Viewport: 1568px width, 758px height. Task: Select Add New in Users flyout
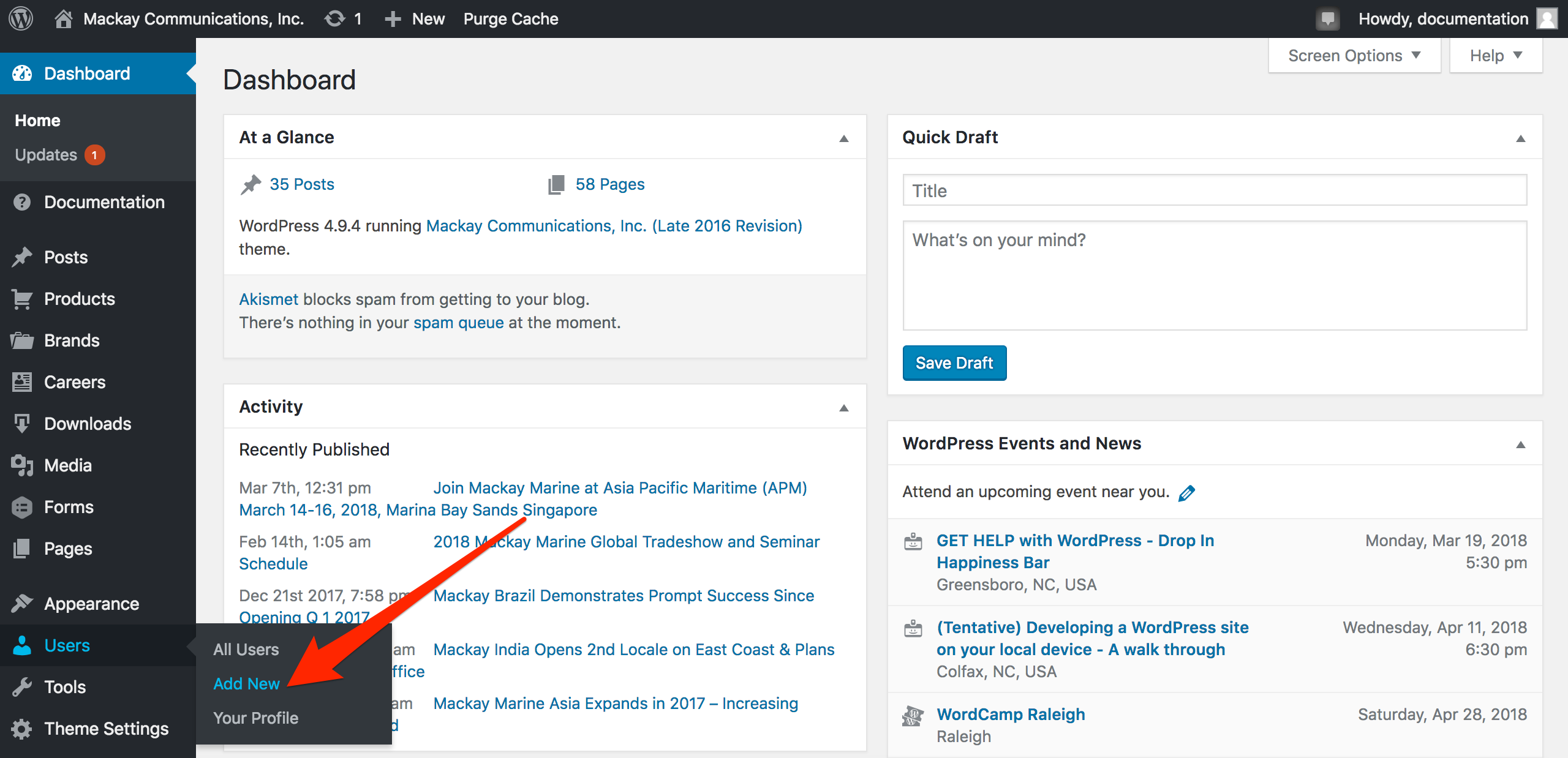246,684
